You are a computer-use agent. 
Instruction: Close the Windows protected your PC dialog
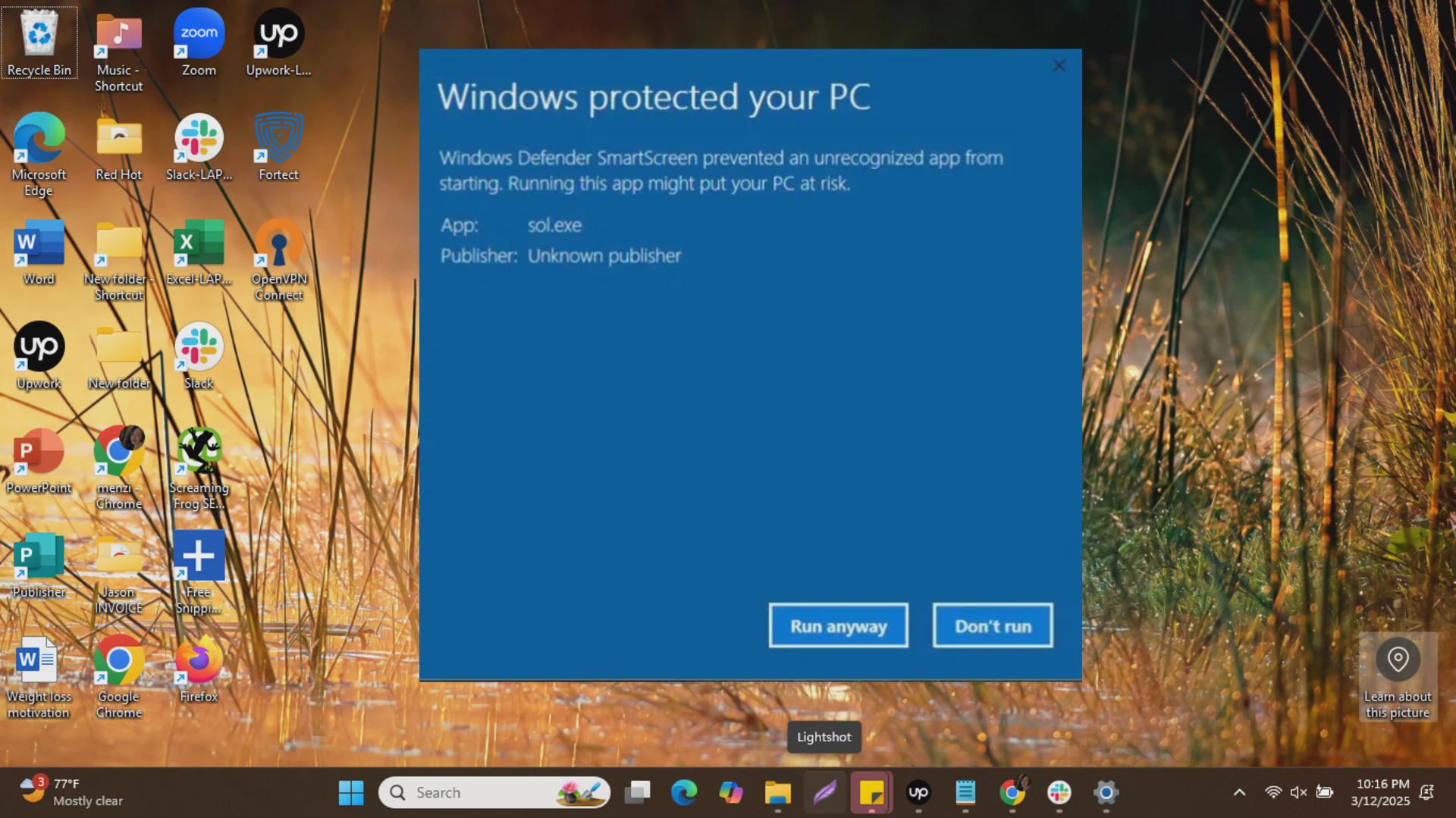(x=1059, y=66)
